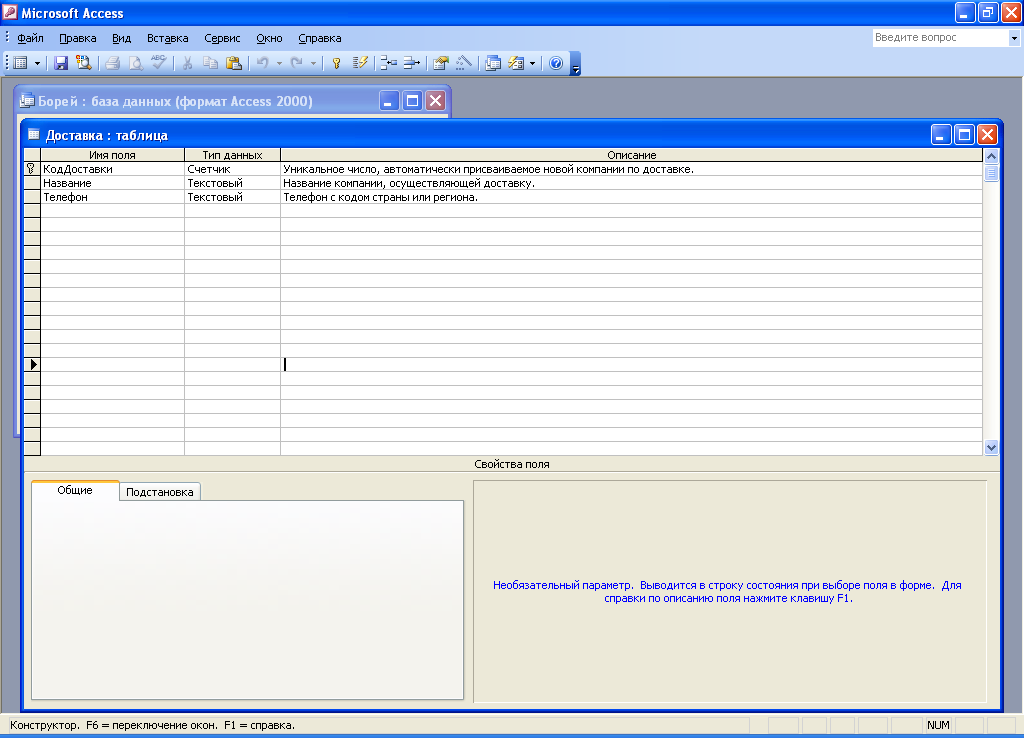Show the Database Window icon
The image size is (1024, 738).
pyautogui.click(x=493, y=63)
